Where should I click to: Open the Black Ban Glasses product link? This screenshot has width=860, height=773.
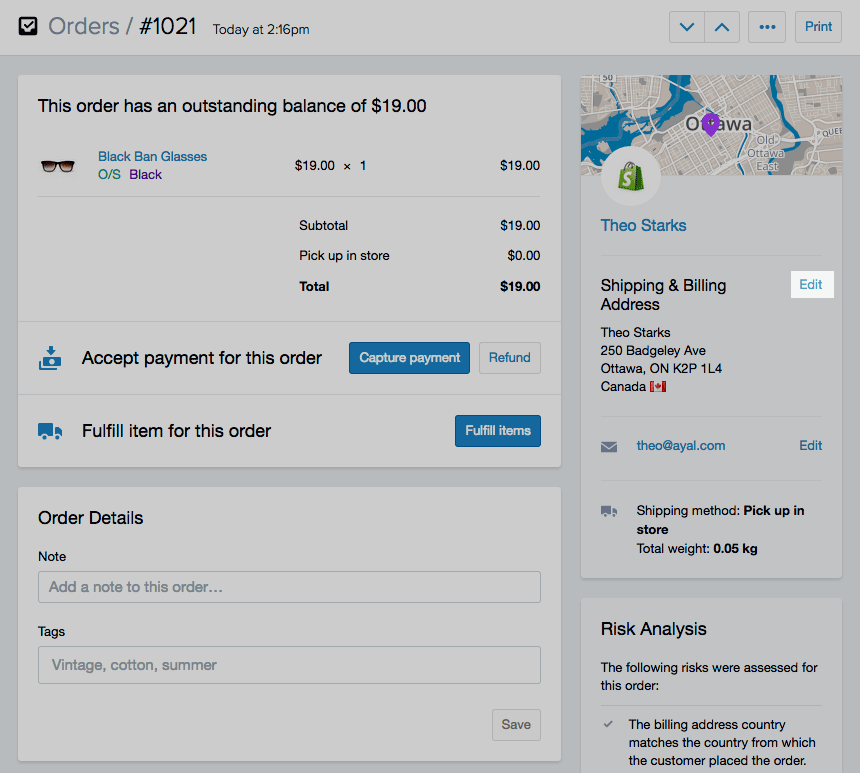(152, 156)
